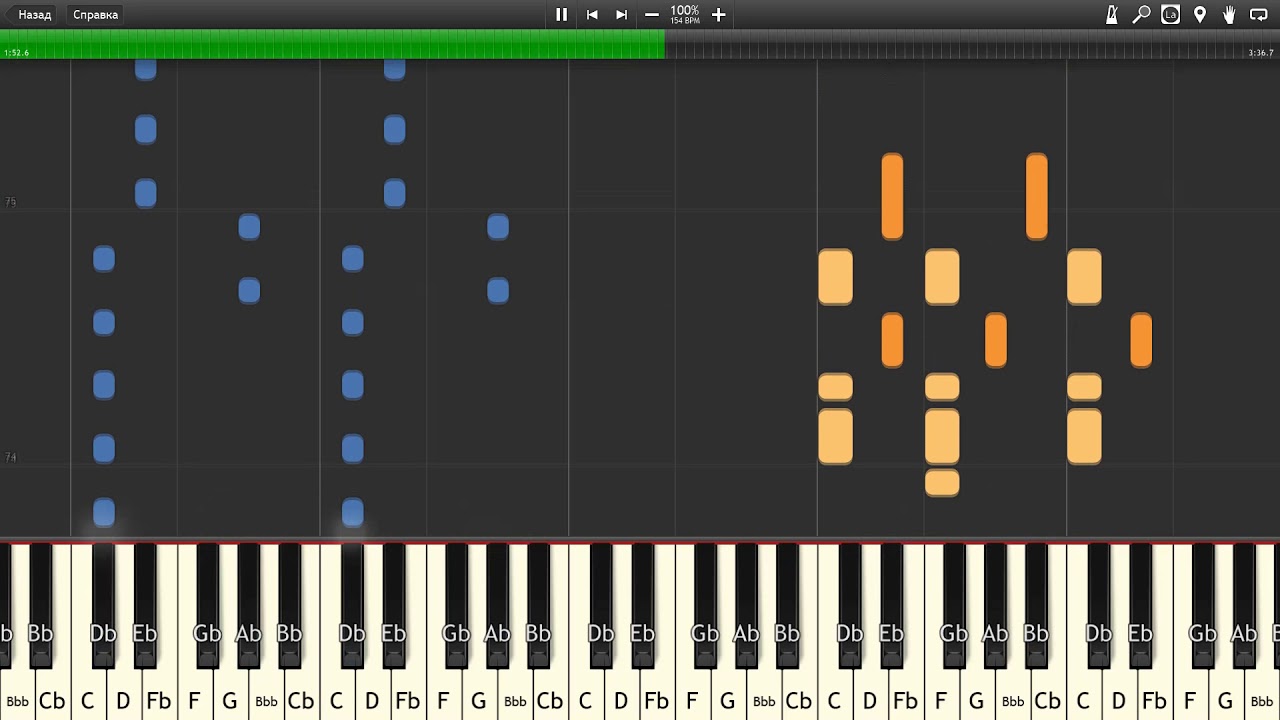Image resolution: width=1280 pixels, height=720 pixels.
Task: Pause the song playback
Action: [x=561, y=14]
